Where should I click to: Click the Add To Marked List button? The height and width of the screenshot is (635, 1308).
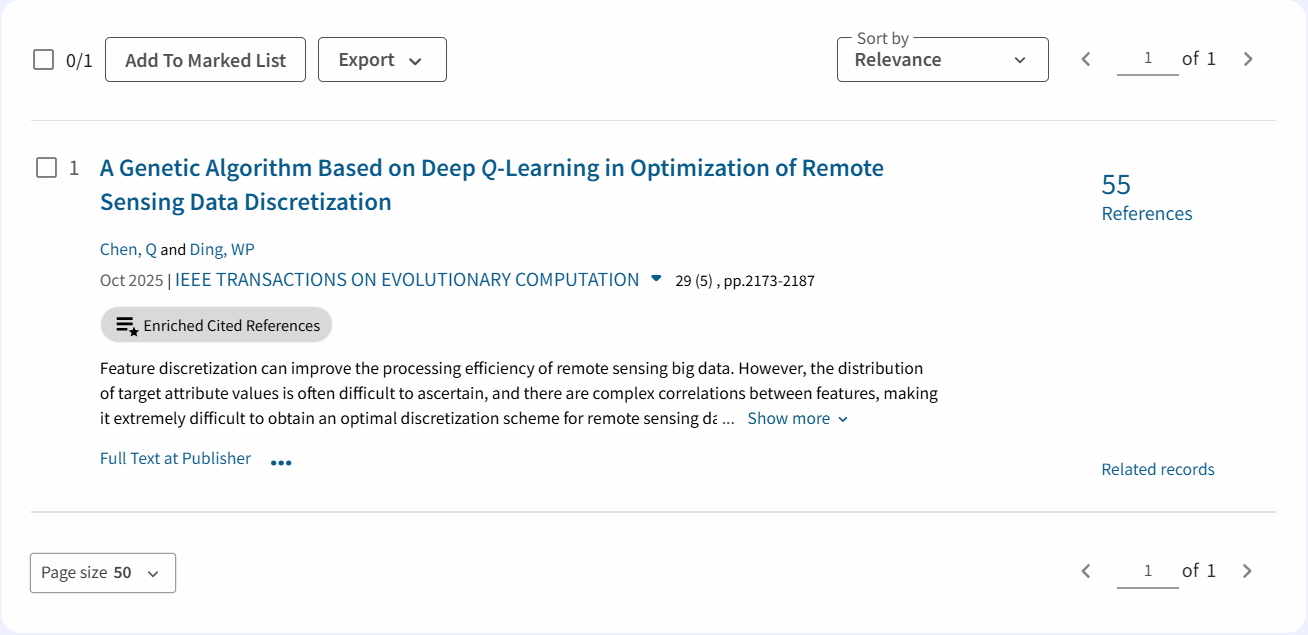pyautogui.click(x=205, y=60)
